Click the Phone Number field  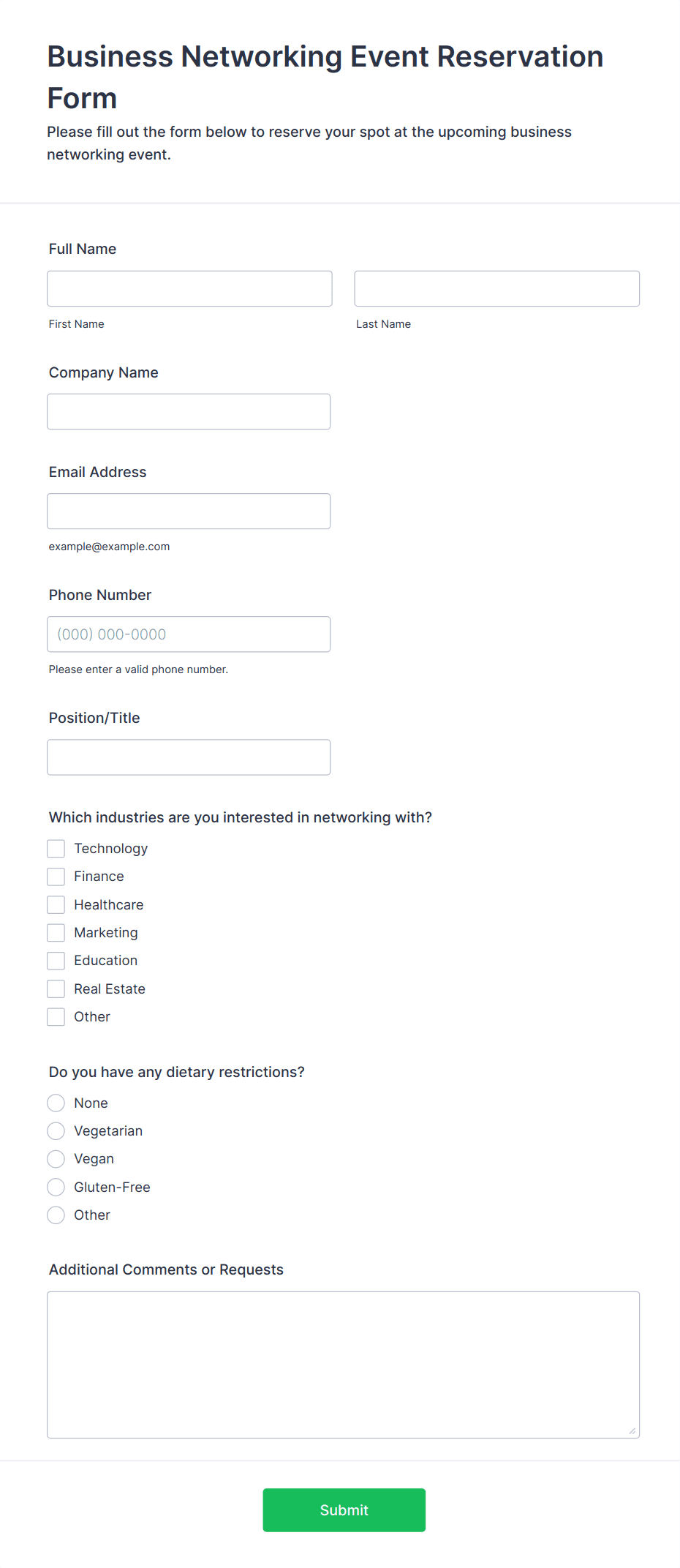point(189,634)
